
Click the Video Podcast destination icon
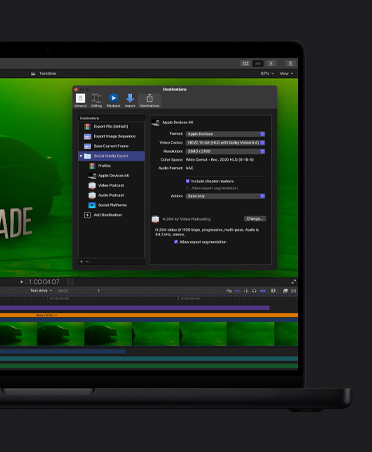pos(92,185)
